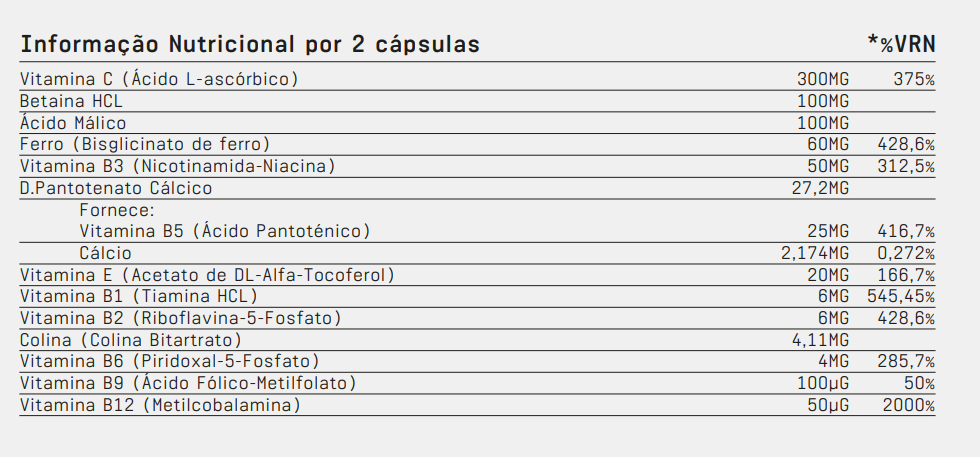The width and height of the screenshot is (980, 457).
Task: Click the Vitamina B1 (Tiamina HCL) label
Action: click(139, 296)
